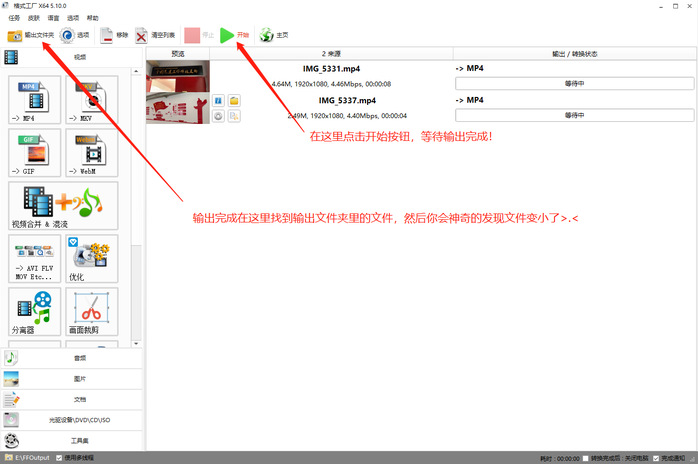Viewport: 698px width, 464px height.
Task: Click the green Start (开始) button
Action: pyautogui.click(x=235, y=35)
